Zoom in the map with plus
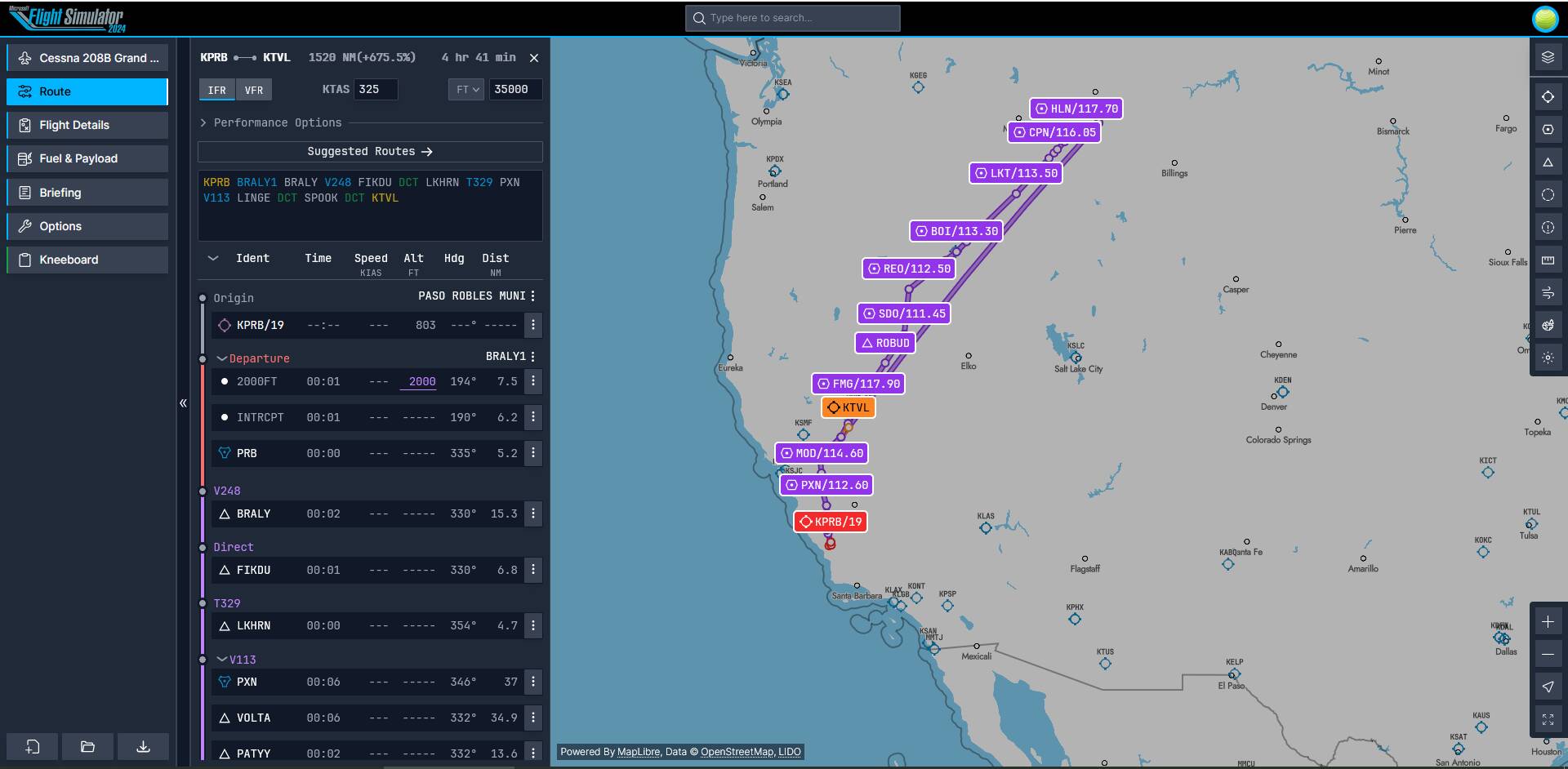Image resolution: width=1568 pixels, height=769 pixels. tap(1548, 622)
